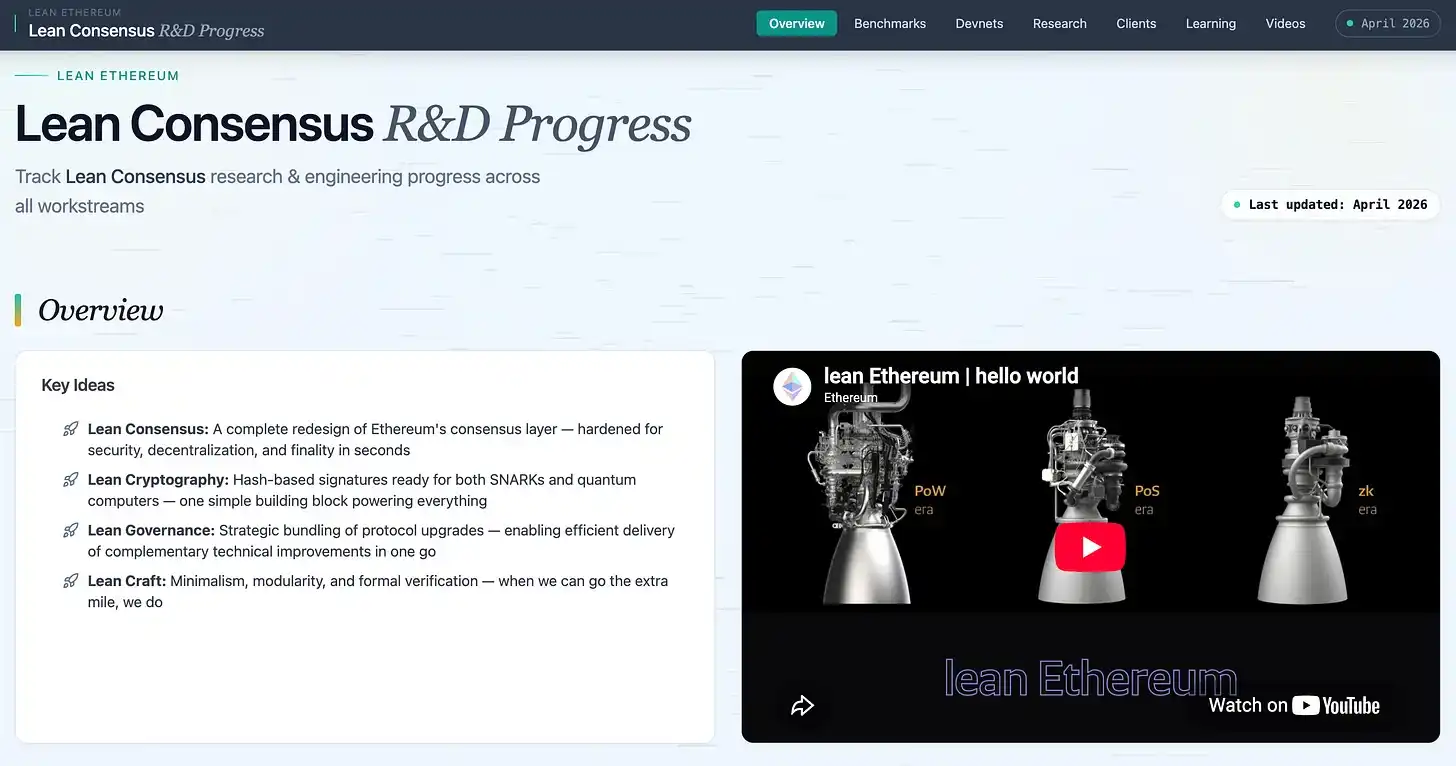Open the Clients navigation tab
The height and width of the screenshot is (766, 1456).
point(1136,24)
